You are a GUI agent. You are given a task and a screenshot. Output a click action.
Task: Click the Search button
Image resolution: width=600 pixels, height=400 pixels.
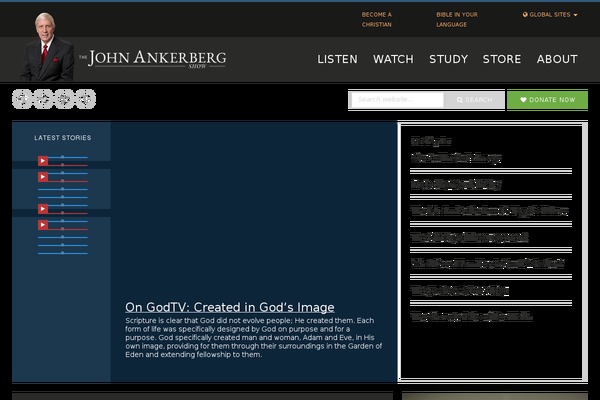(x=474, y=100)
